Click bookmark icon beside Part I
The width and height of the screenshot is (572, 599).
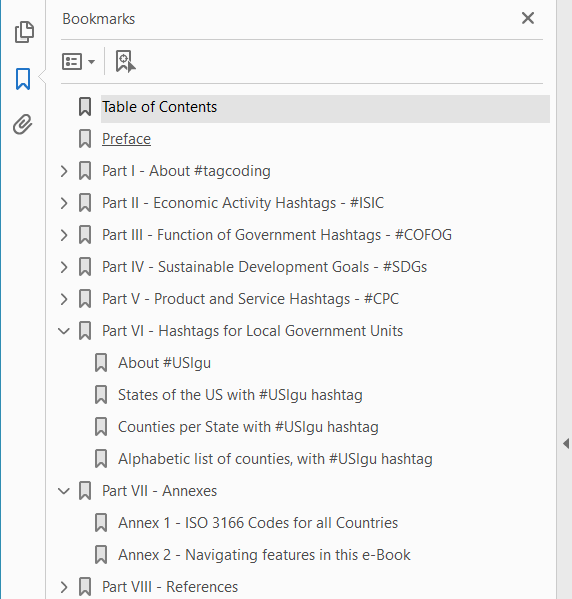click(x=85, y=171)
